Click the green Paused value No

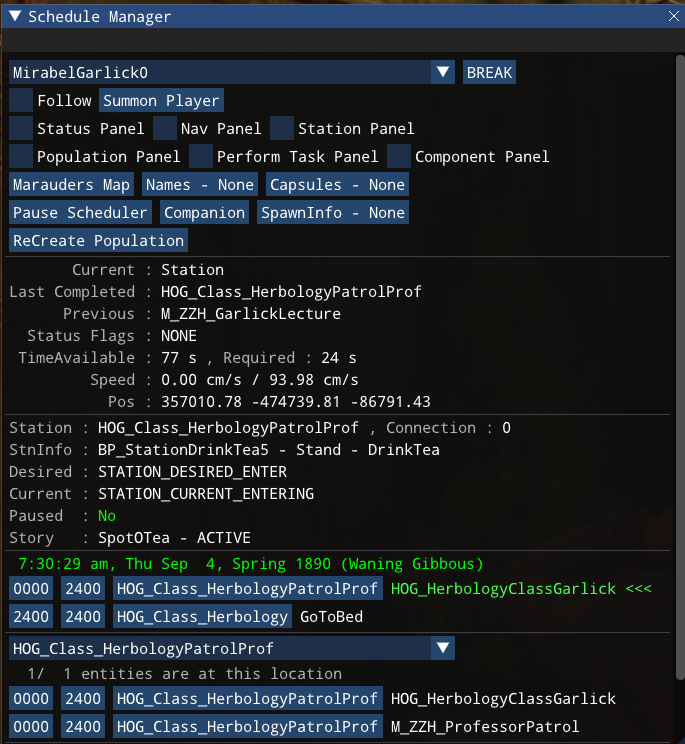107,516
